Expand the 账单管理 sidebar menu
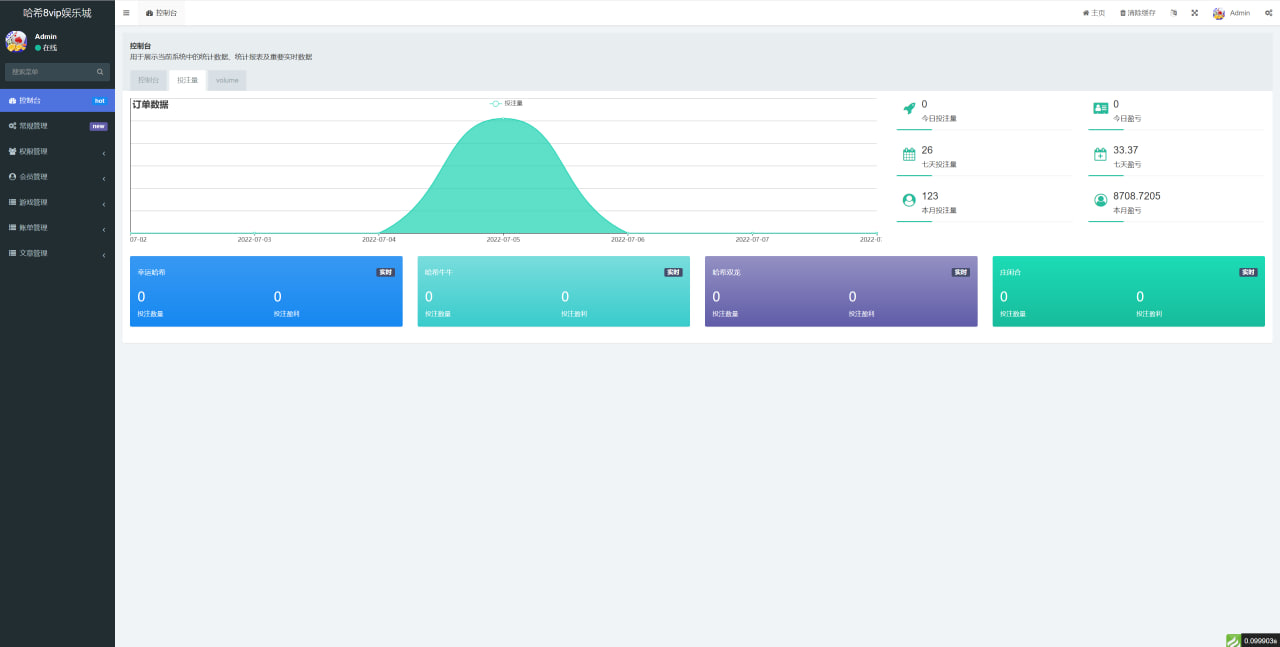1280x647 pixels. tap(57, 228)
